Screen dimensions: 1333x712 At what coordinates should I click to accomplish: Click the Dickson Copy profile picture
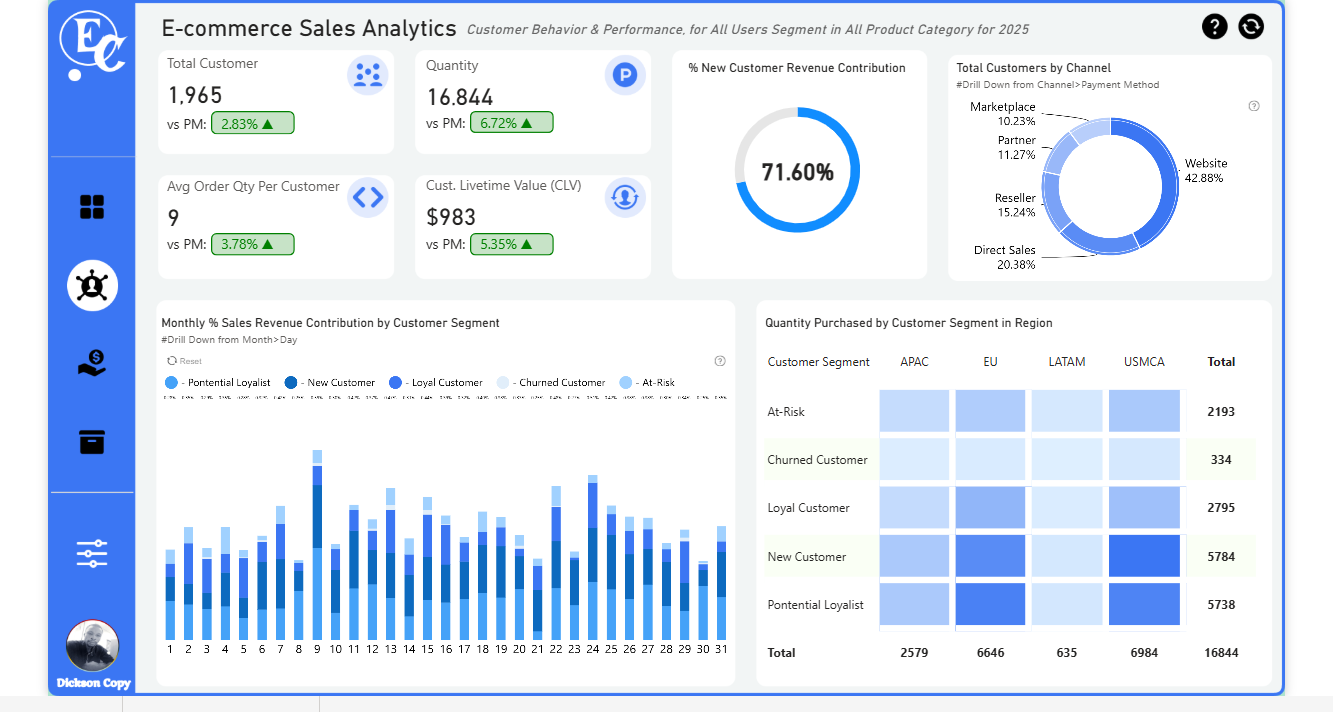coord(92,646)
